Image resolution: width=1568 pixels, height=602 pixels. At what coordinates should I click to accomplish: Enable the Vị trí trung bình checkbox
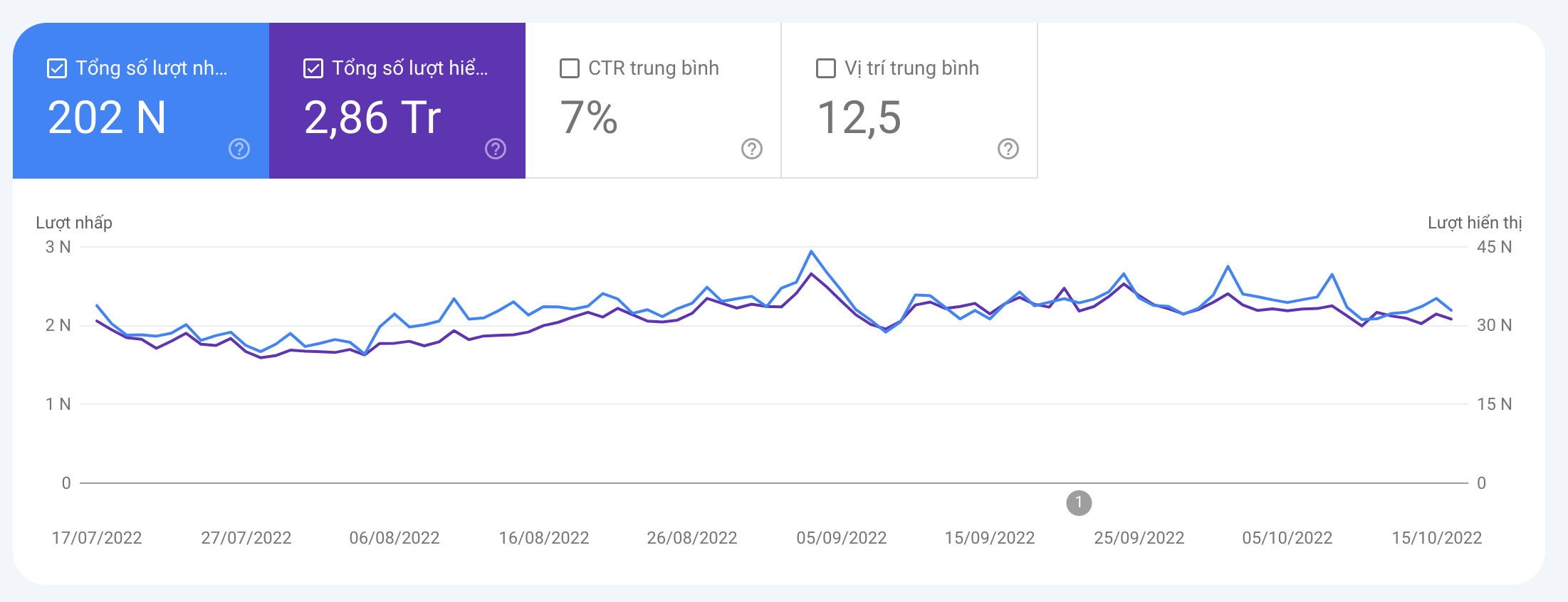tap(826, 68)
